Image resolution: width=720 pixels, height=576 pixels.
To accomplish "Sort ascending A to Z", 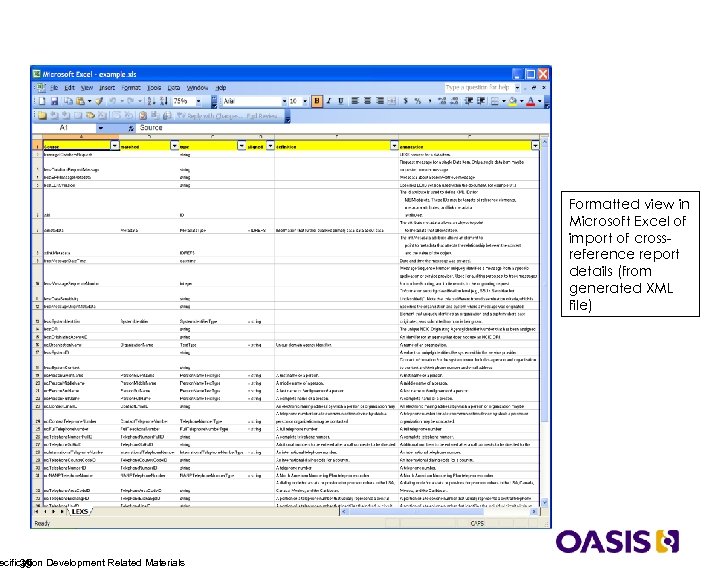I will (x=152, y=101).
